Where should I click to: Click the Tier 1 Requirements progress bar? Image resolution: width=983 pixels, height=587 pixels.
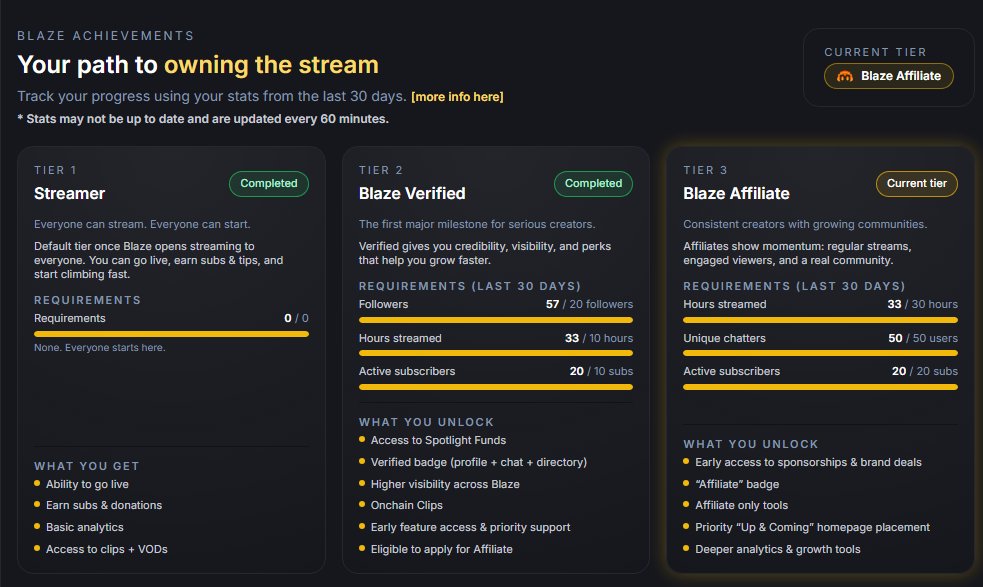pos(171,334)
